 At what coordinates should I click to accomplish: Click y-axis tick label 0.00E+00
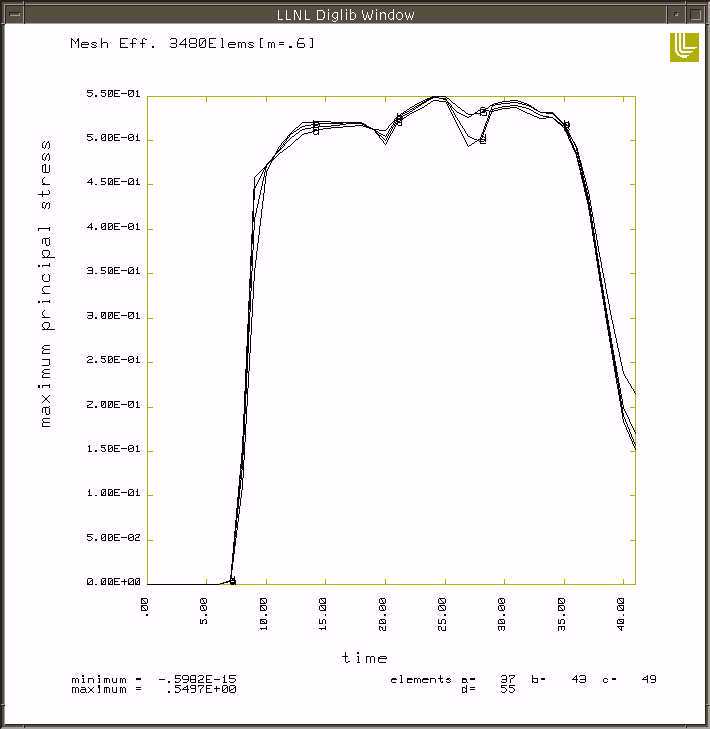click(113, 582)
